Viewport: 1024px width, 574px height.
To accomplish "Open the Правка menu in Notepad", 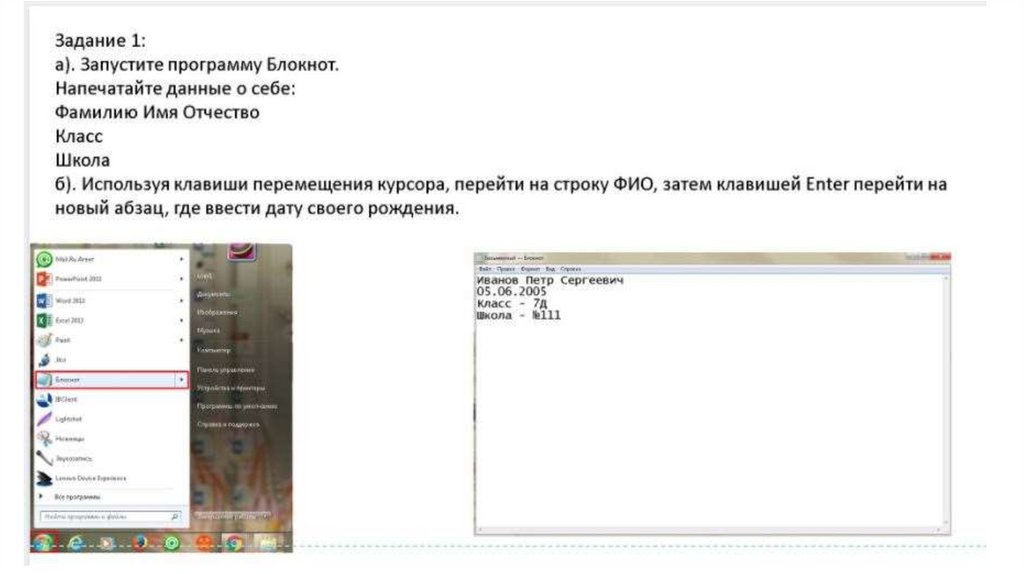I will click(x=505, y=269).
